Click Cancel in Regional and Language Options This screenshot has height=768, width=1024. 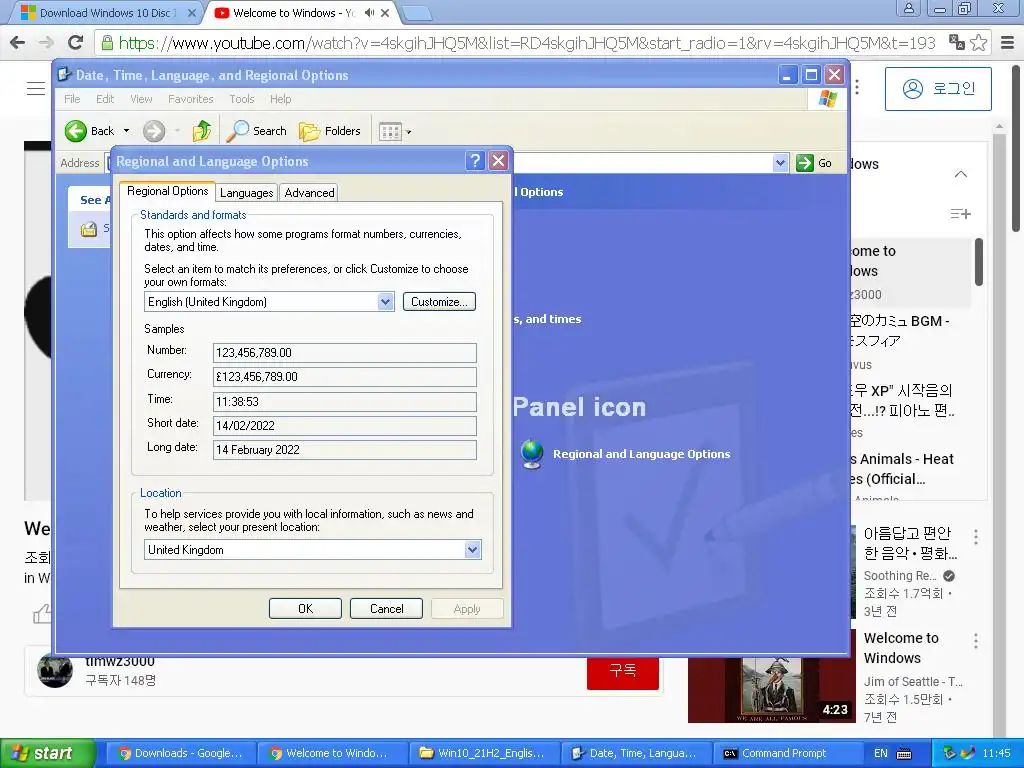[x=387, y=609]
